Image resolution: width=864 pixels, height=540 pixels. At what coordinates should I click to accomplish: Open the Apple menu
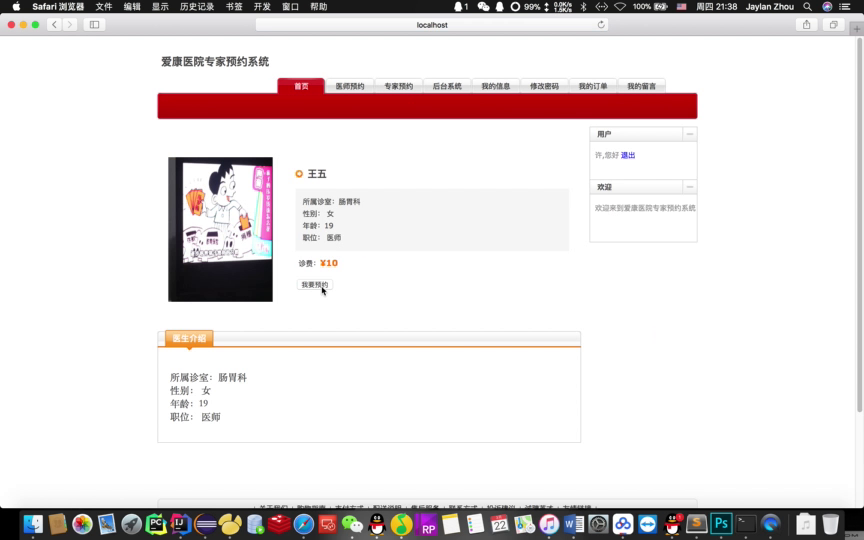pos(16,7)
